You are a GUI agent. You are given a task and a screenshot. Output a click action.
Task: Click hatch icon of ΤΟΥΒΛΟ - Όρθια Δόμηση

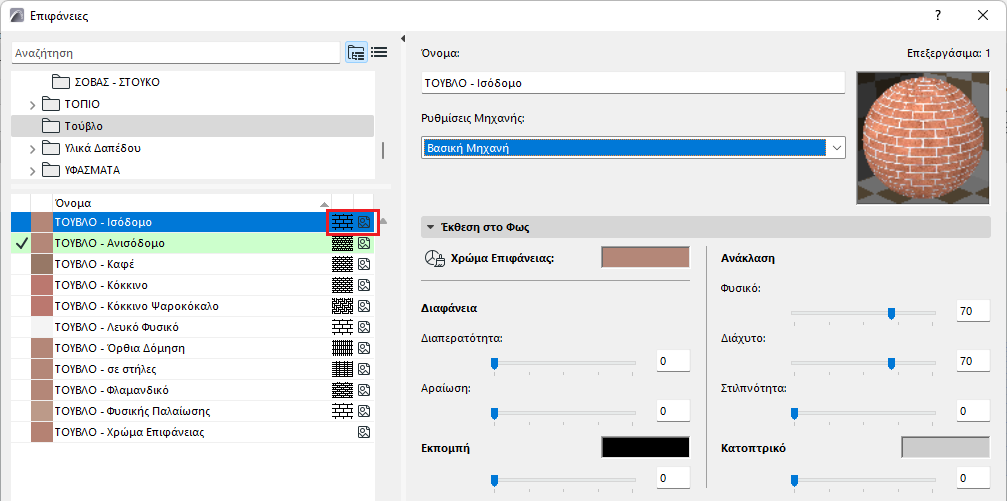342,348
